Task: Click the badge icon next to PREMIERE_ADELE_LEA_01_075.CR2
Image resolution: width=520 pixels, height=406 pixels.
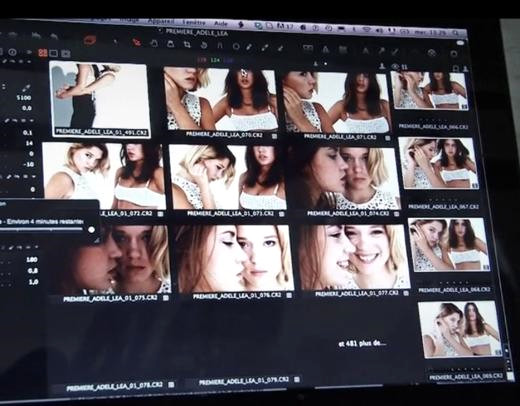Action: pos(165,298)
